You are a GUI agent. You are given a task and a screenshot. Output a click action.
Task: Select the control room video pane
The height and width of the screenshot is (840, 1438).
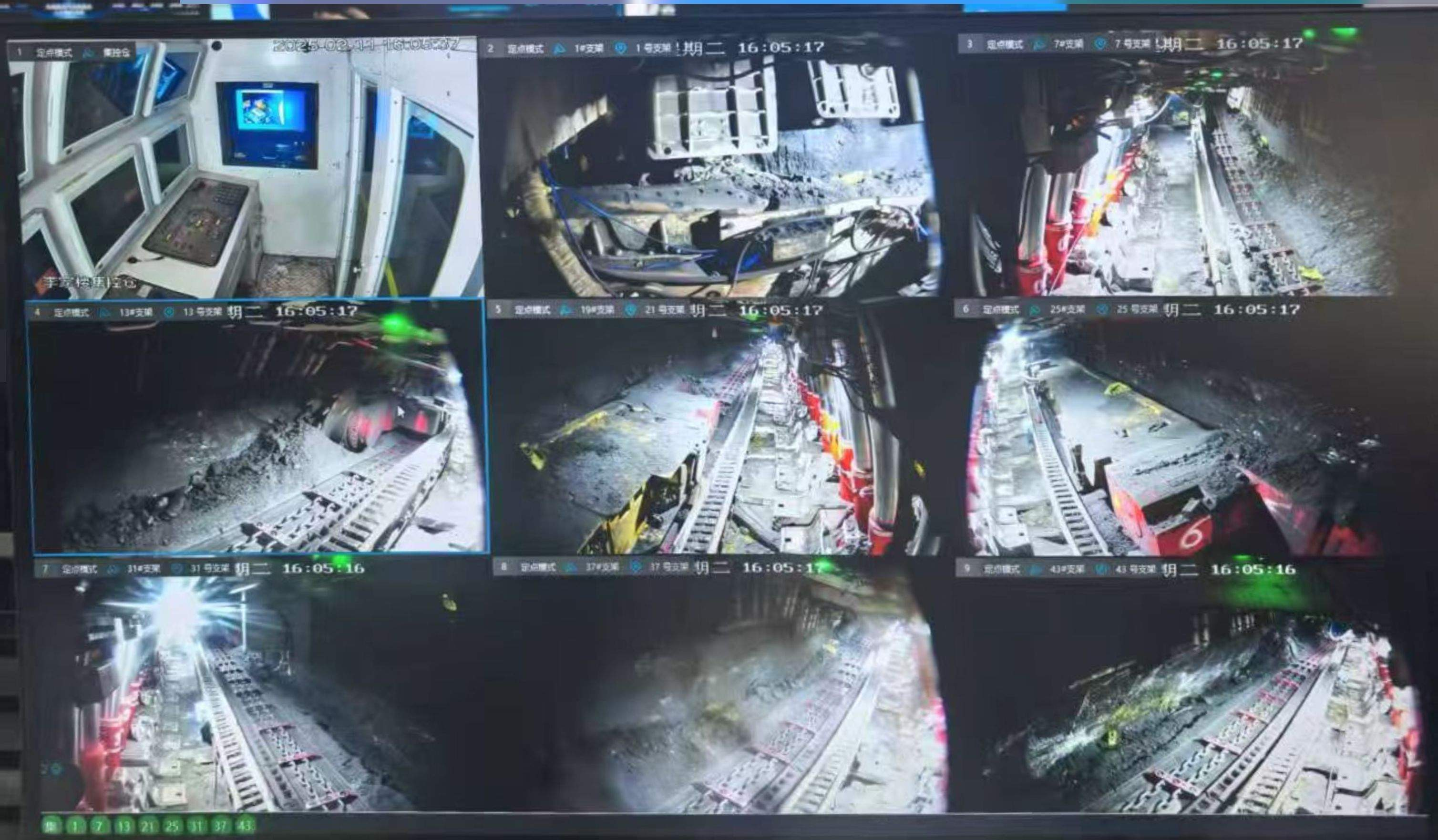click(246, 171)
